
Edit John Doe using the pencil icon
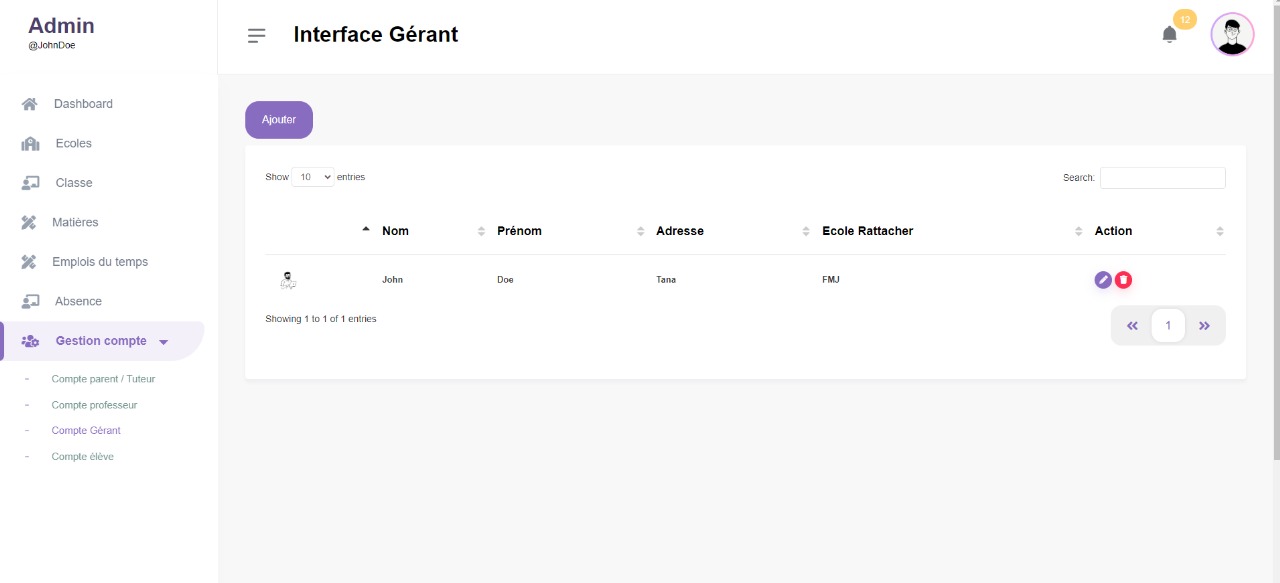point(1103,279)
